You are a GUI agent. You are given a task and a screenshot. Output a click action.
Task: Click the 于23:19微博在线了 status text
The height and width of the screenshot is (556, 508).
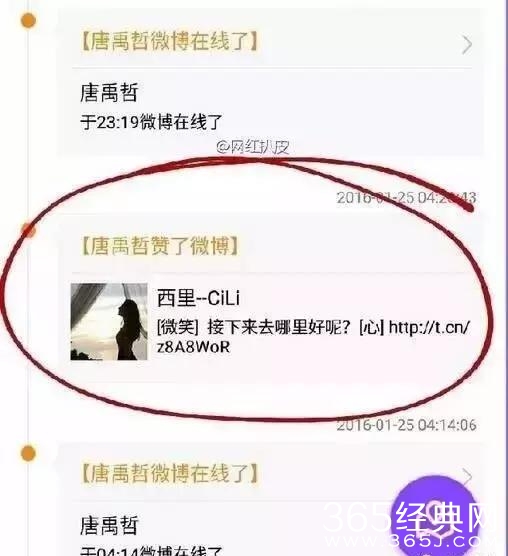point(151,122)
